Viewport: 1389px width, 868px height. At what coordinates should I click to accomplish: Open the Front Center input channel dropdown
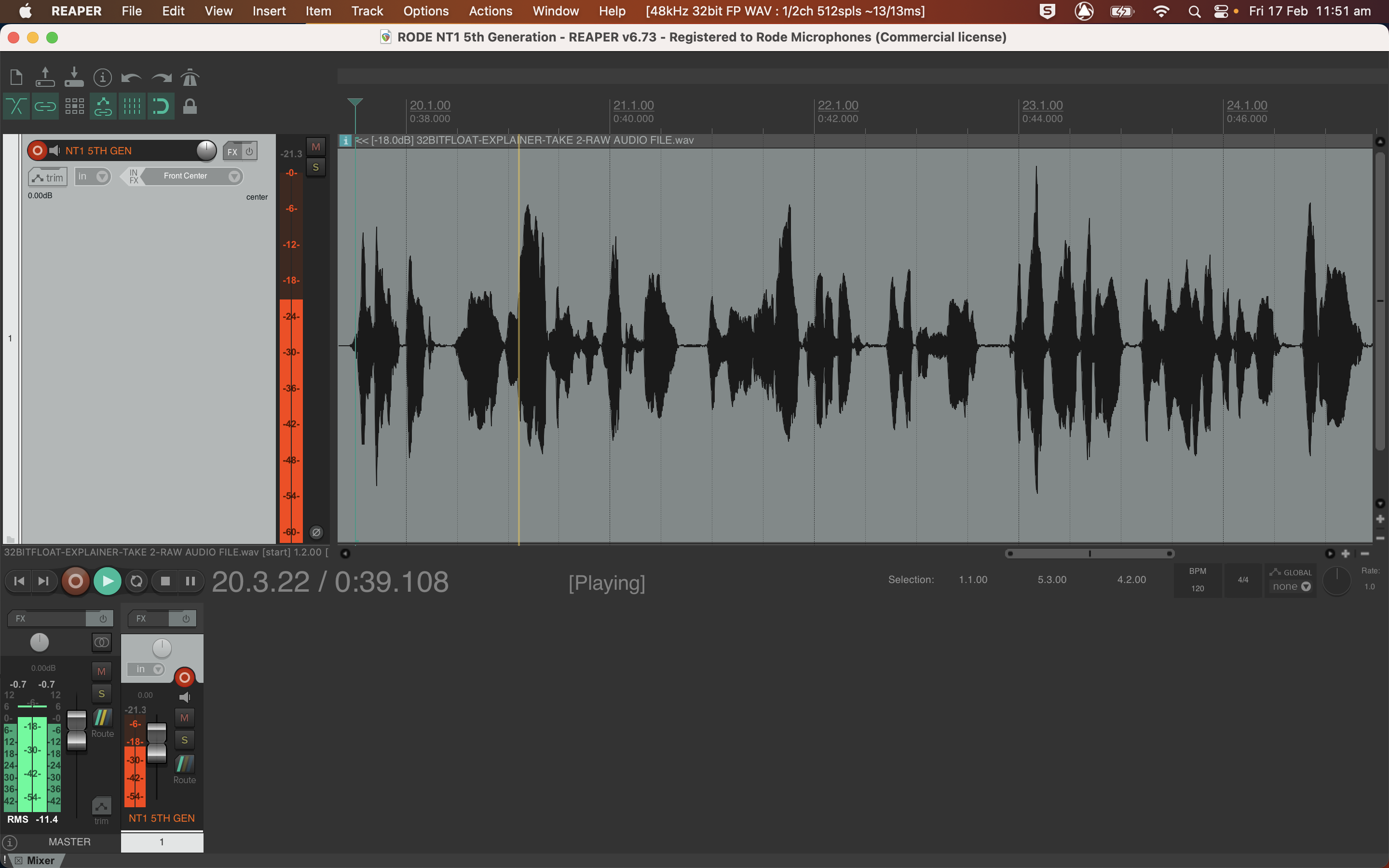pos(235,176)
